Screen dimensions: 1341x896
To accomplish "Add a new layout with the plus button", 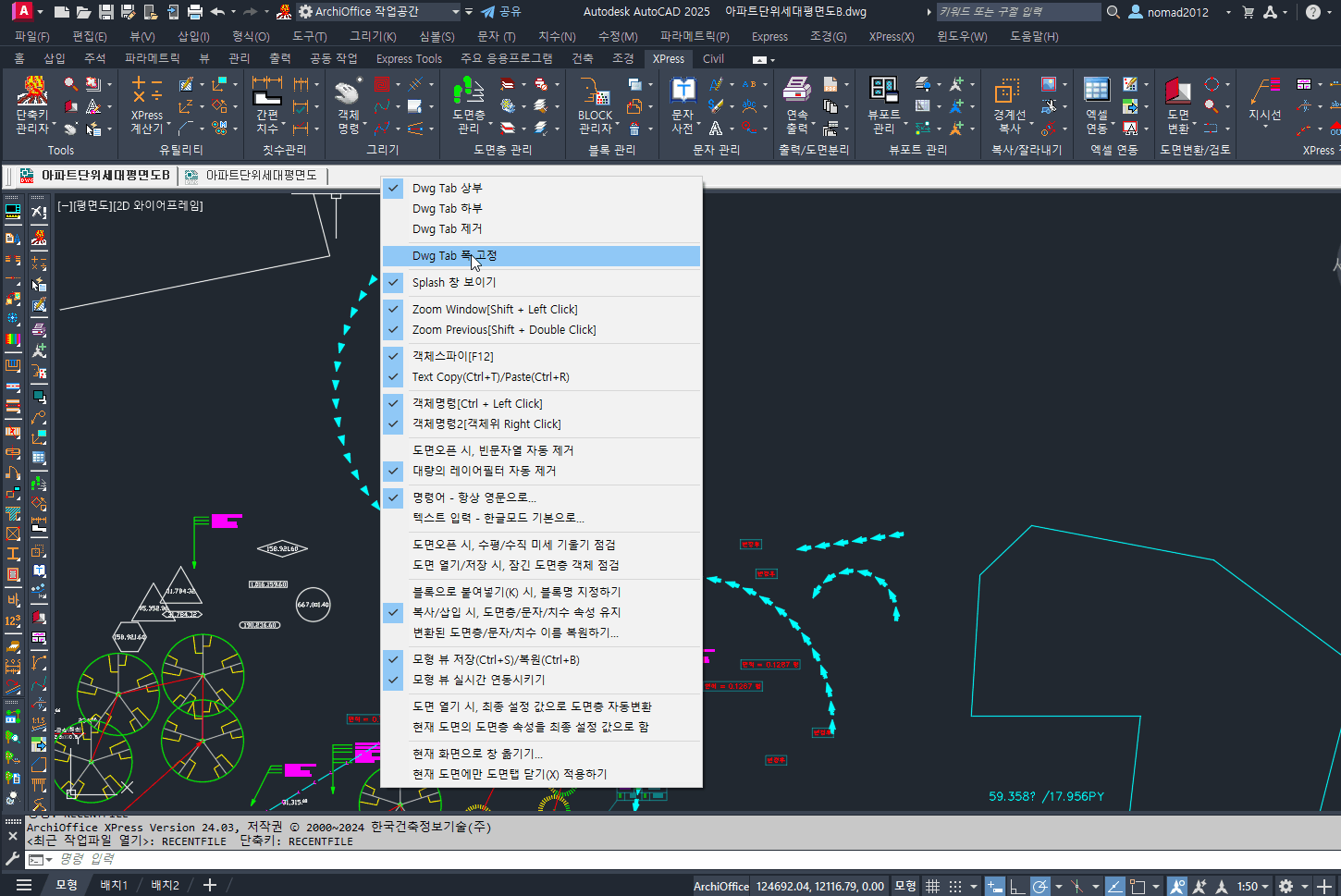I will (210, 885).
